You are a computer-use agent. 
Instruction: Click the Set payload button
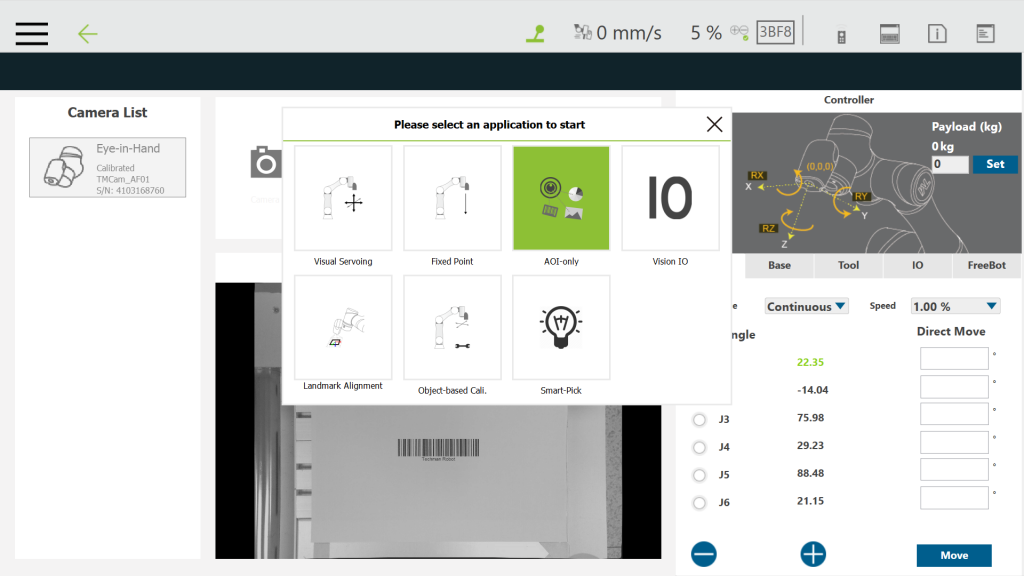click(995, 164)
